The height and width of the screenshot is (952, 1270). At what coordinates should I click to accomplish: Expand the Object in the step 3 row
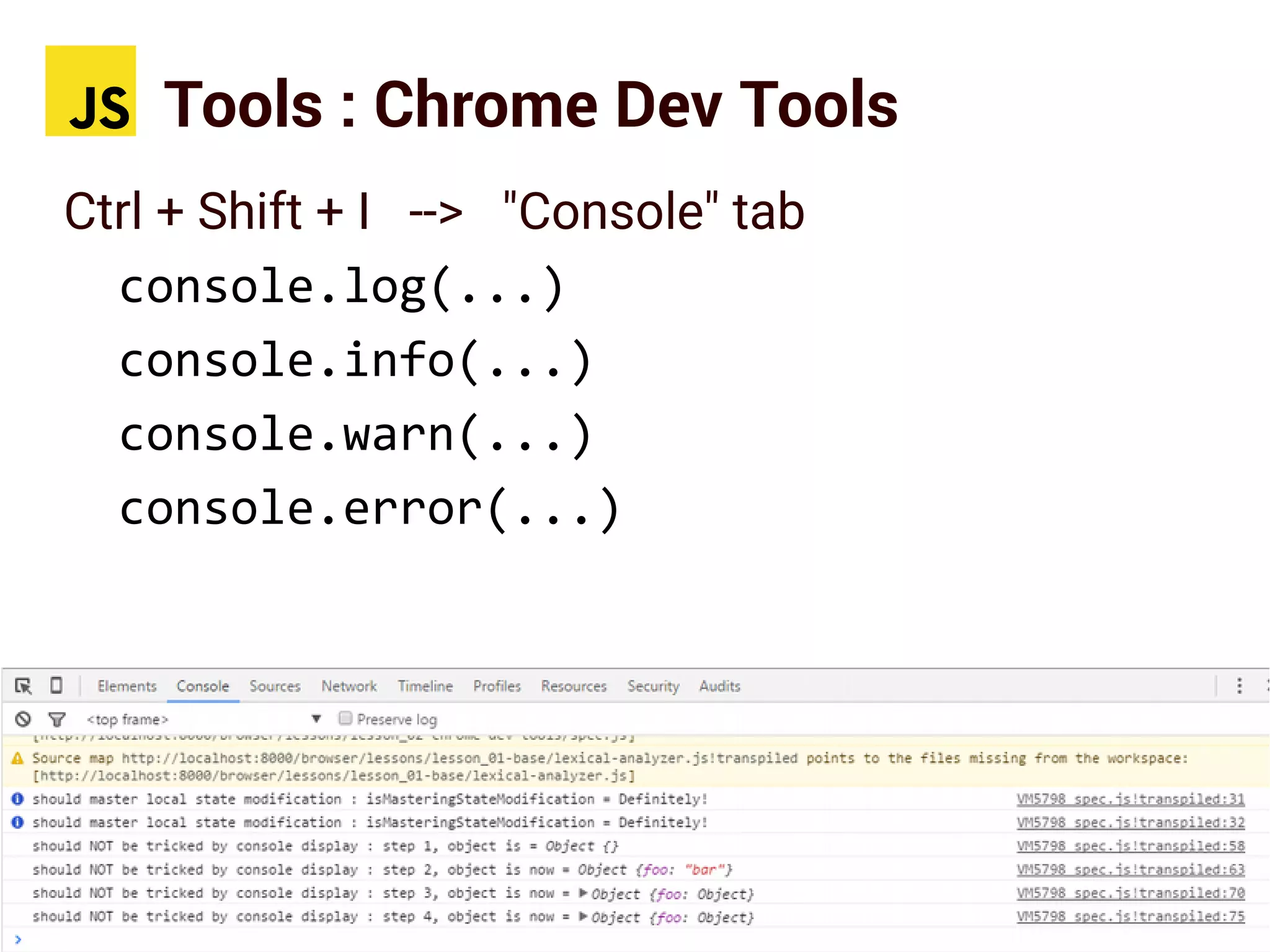tap(583, 894)
